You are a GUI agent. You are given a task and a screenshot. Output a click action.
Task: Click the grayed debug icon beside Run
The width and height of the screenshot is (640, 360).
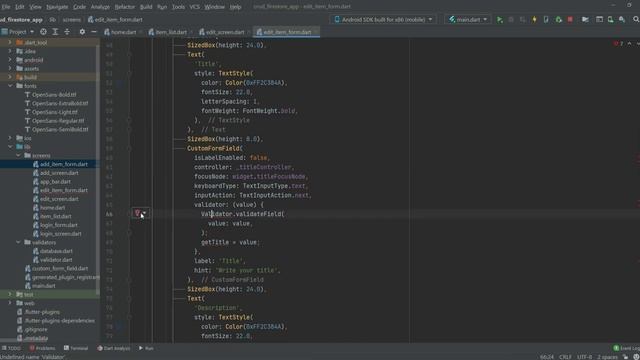[x=511, y=20]
